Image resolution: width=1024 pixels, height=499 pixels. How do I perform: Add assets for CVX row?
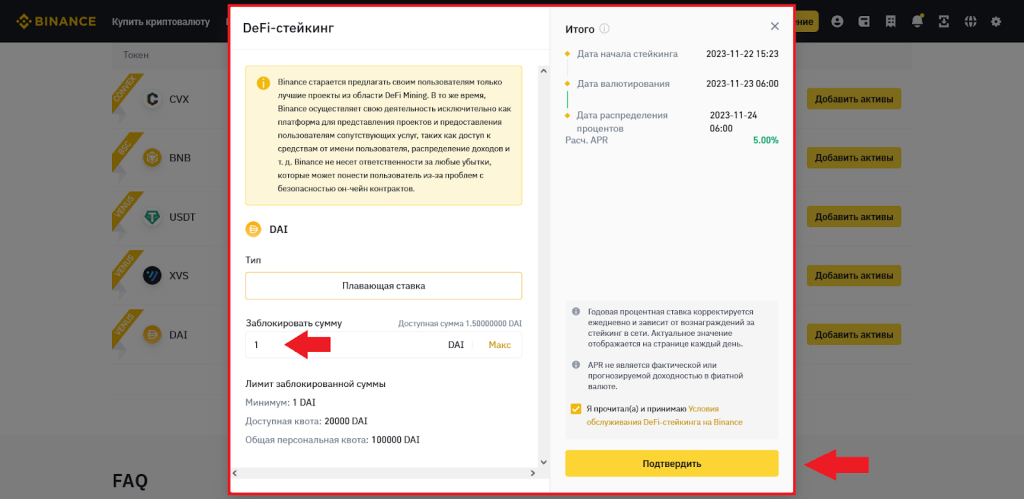click(x=854, y=99)
